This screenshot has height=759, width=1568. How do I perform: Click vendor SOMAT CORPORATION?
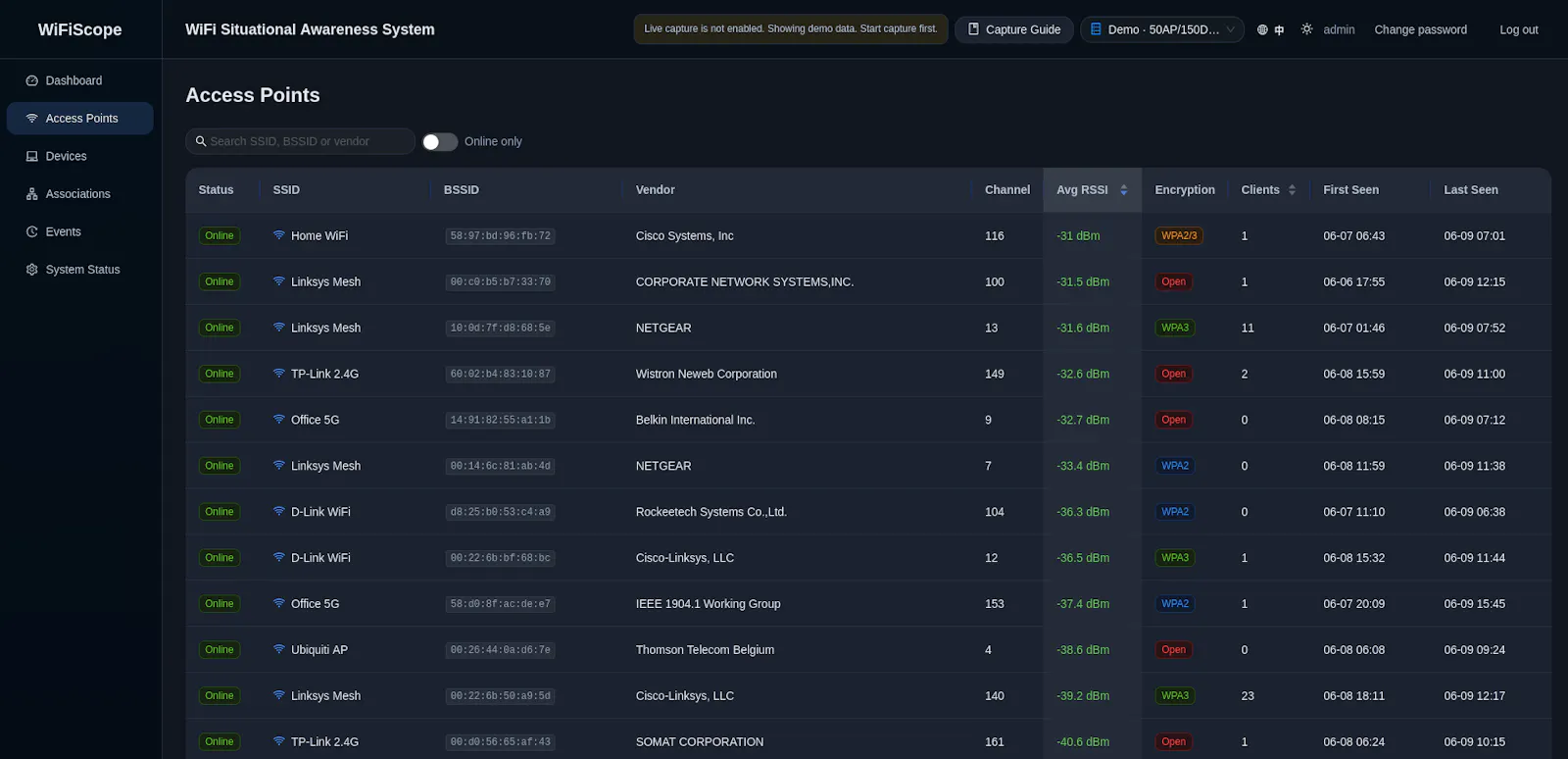pos(700,742)
